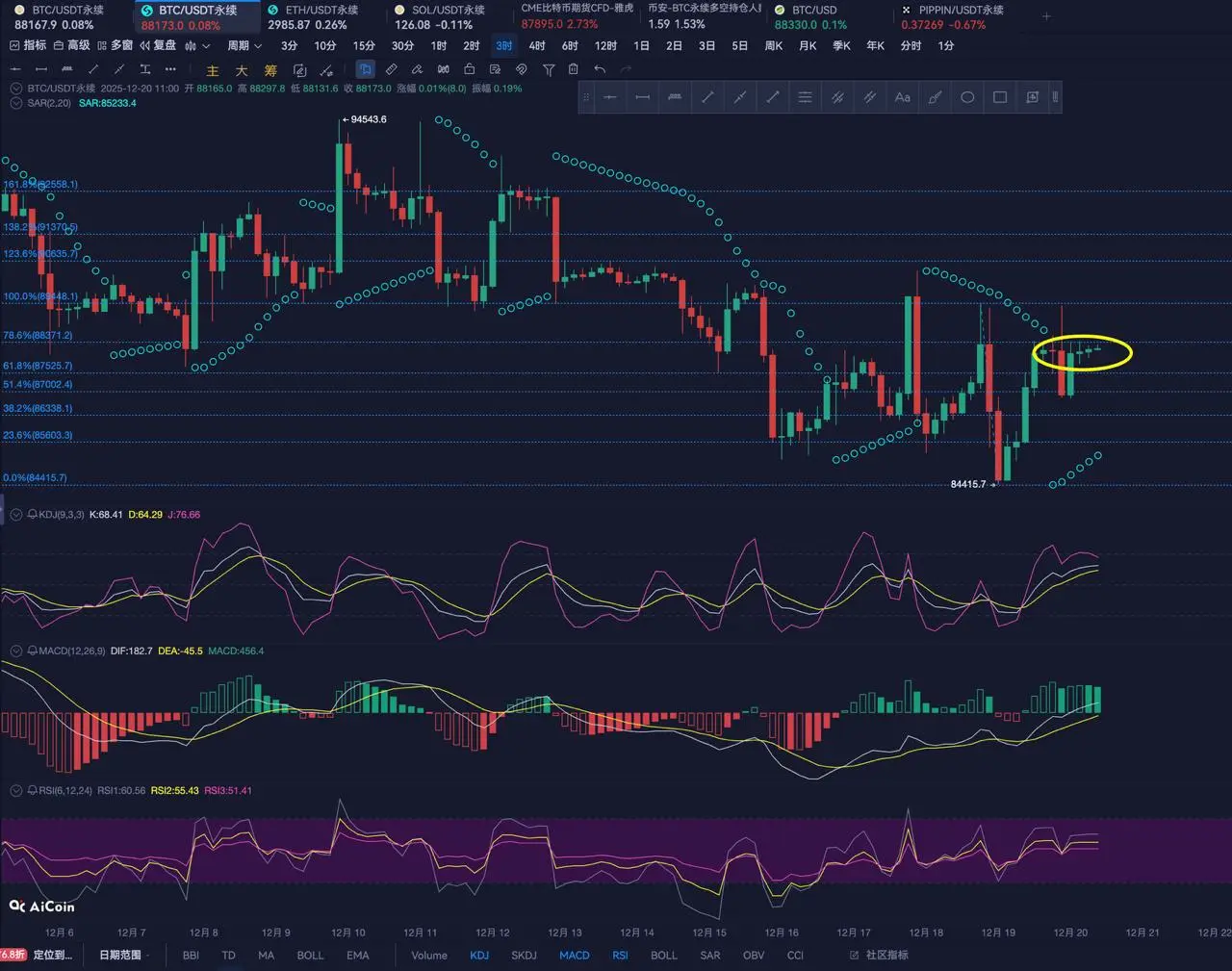Click the 筹 chip distribution icon
Viewport: 1232px width, 971px height.
270,70
